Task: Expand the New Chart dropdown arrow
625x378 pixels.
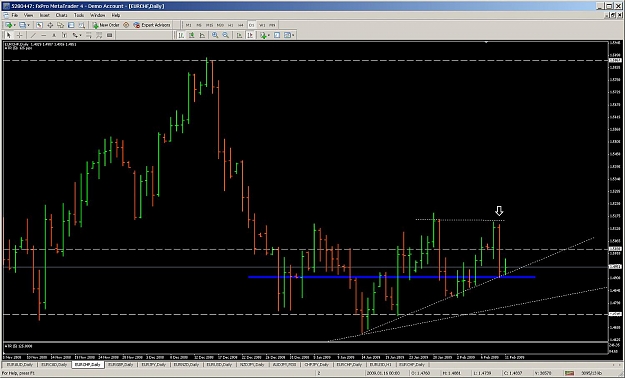Action: pyautogui.click(x=15, y=25)
